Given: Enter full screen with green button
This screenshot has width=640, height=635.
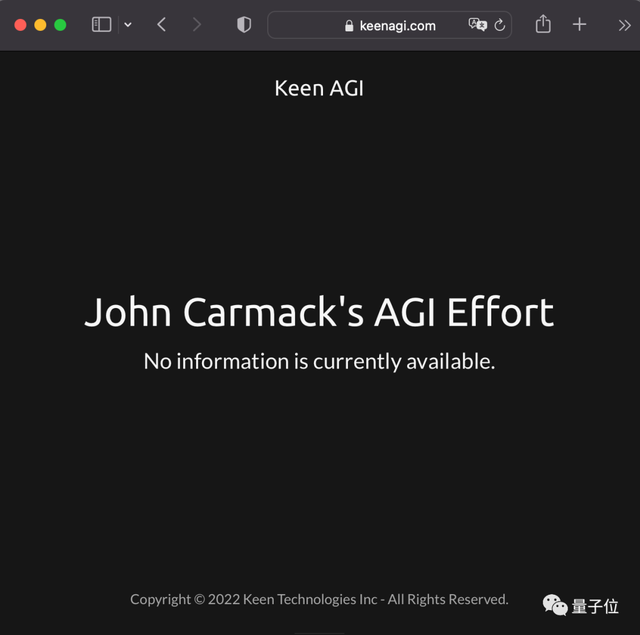Looking at the screenshot, I should point(60,25).
